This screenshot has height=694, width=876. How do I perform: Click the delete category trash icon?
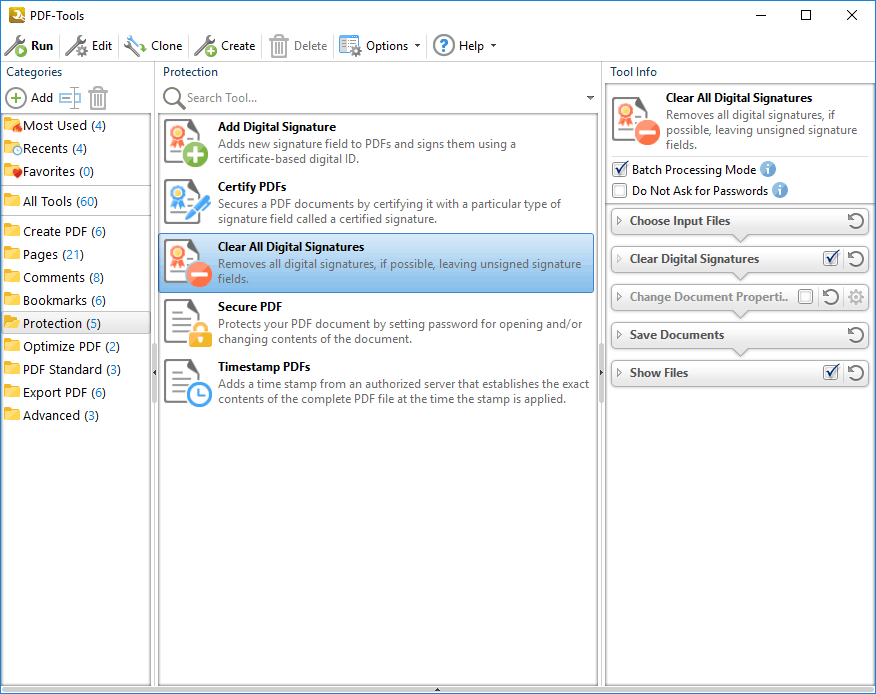[x=98, y=98]
